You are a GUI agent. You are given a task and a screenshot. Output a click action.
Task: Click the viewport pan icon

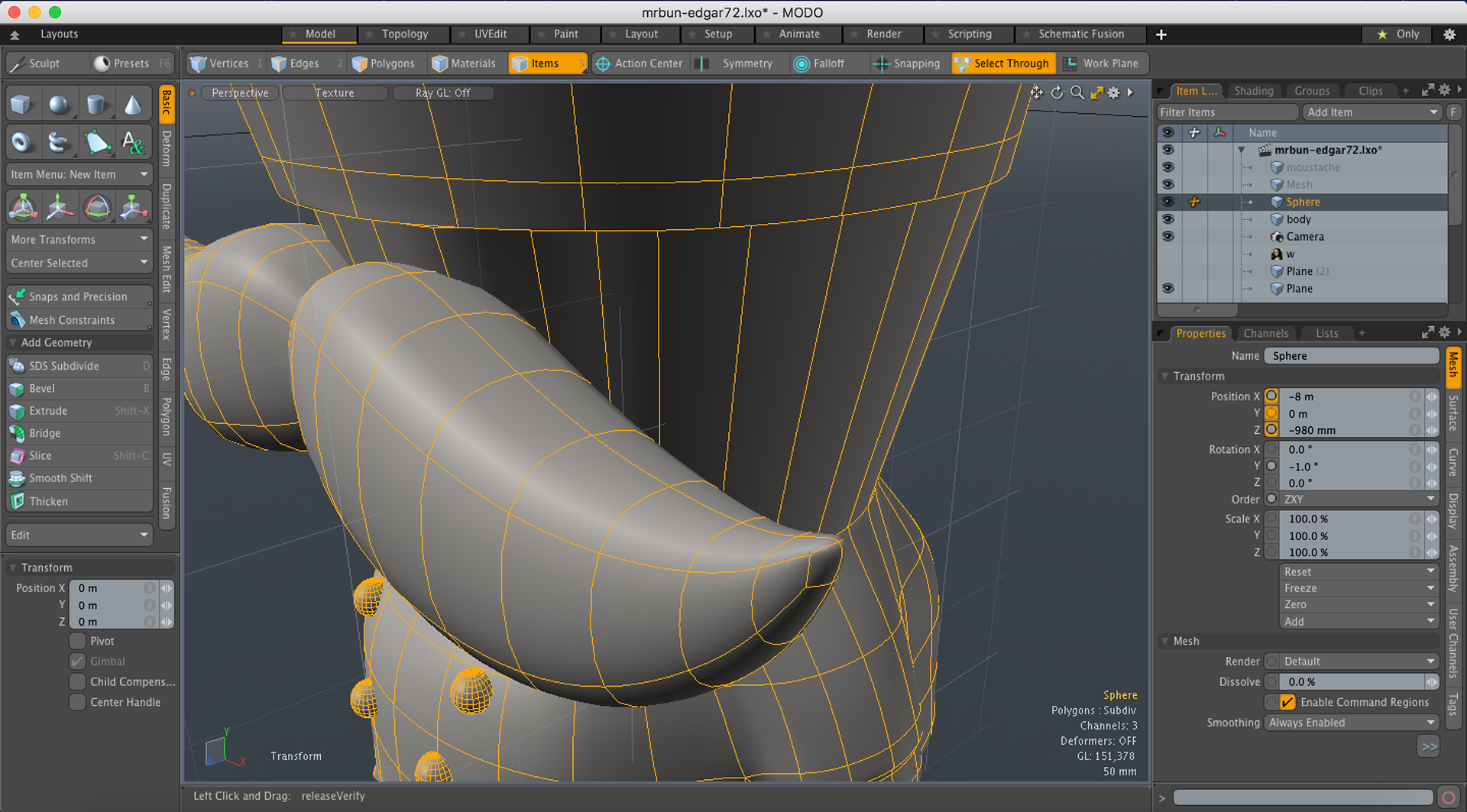click(x=1036, y=92)
